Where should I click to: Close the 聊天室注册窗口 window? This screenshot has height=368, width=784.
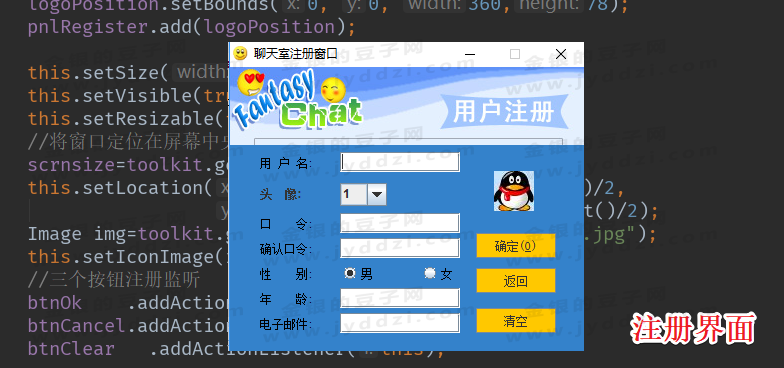point(560,54)
